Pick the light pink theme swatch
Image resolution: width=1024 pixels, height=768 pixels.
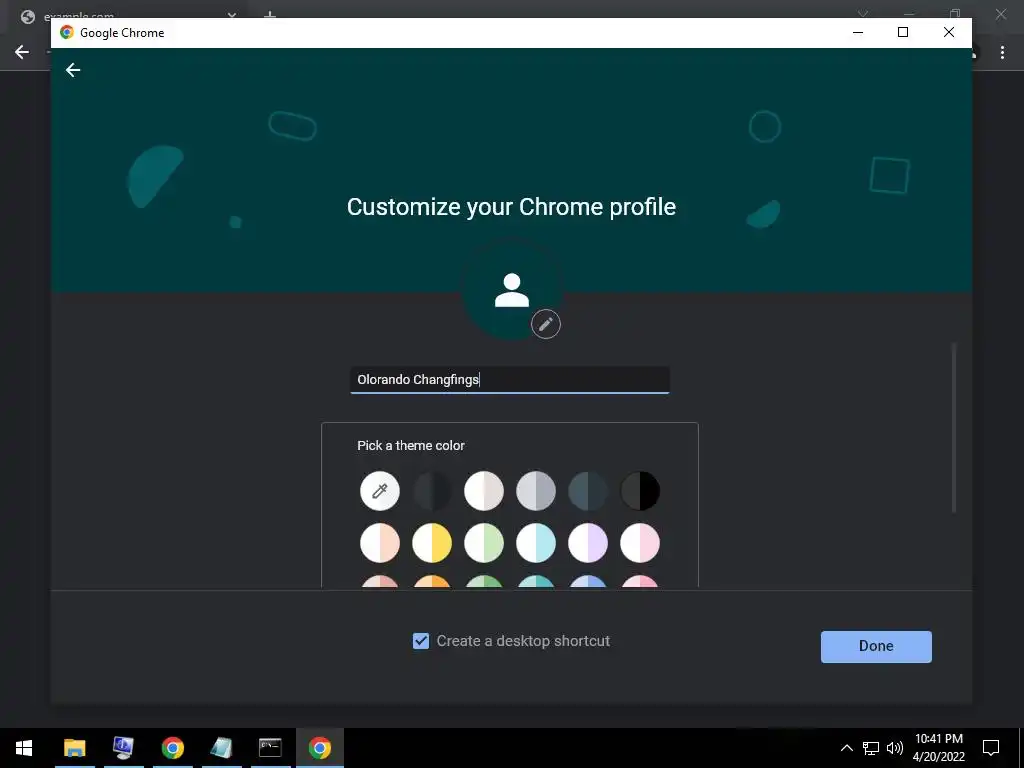click(x=640, y=543)
